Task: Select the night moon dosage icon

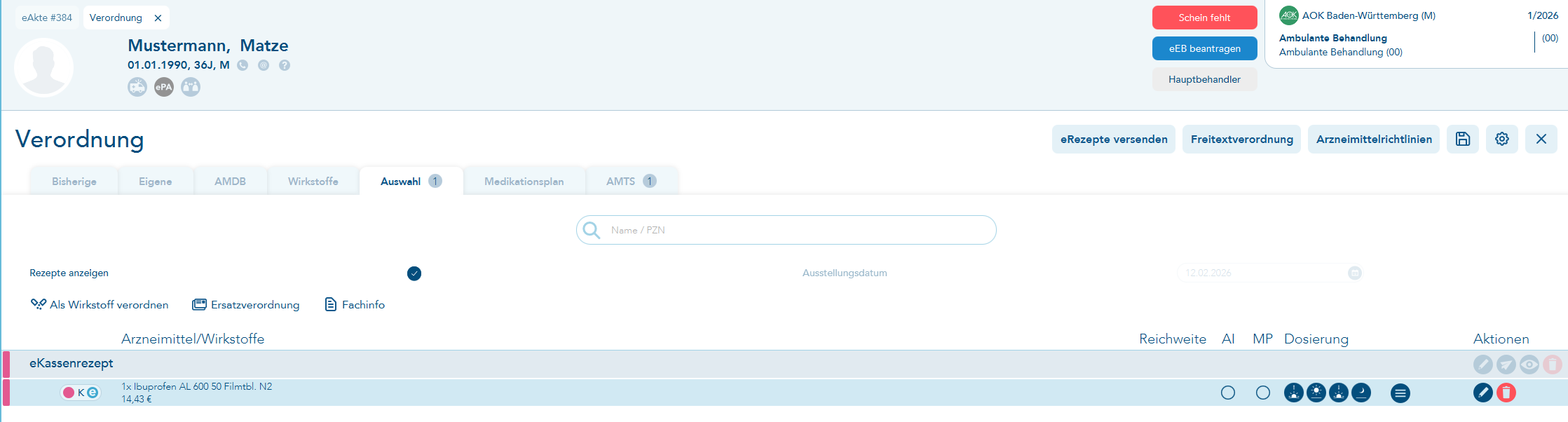Action: 1361,393
